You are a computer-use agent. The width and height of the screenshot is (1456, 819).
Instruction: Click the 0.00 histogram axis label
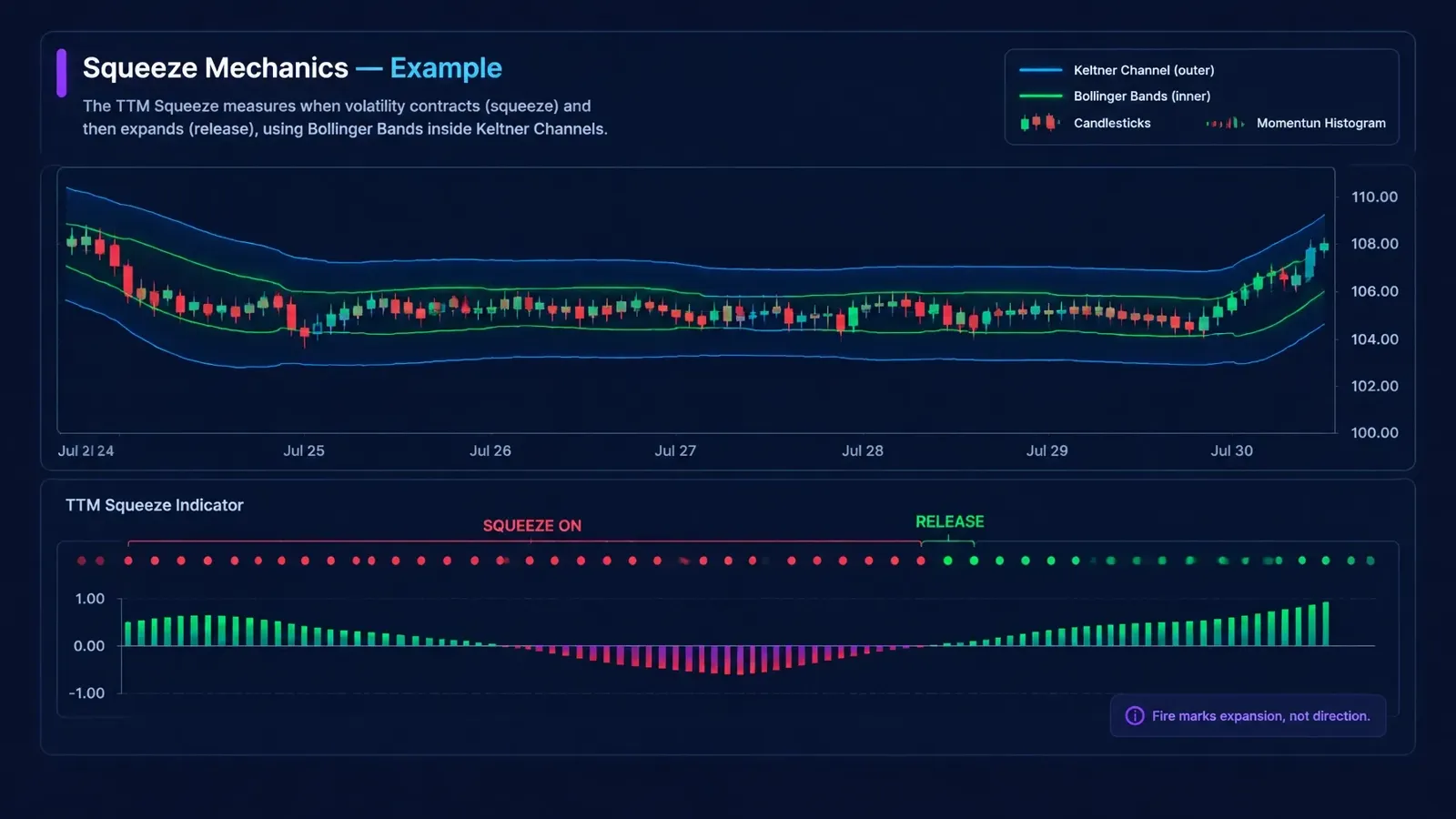point(89,646)
